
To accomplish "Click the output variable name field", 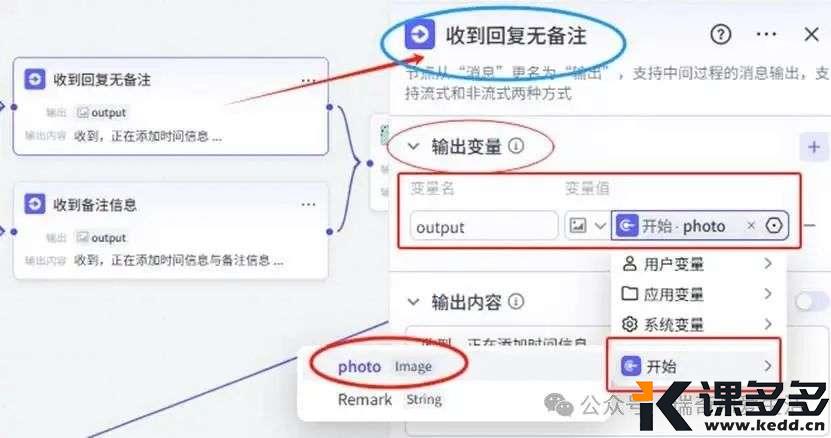I will (x=484, y=227).
